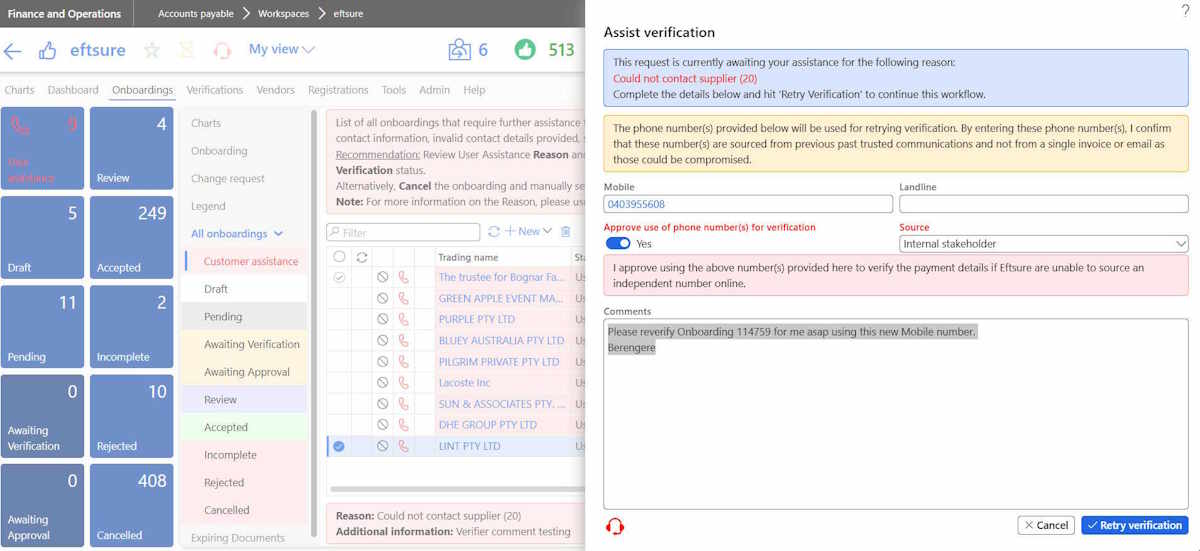Image resolution: width=1200 pixels, height=551 pixels.
Task: Click the inbox icon showing count 6
Action: point(460,49)
